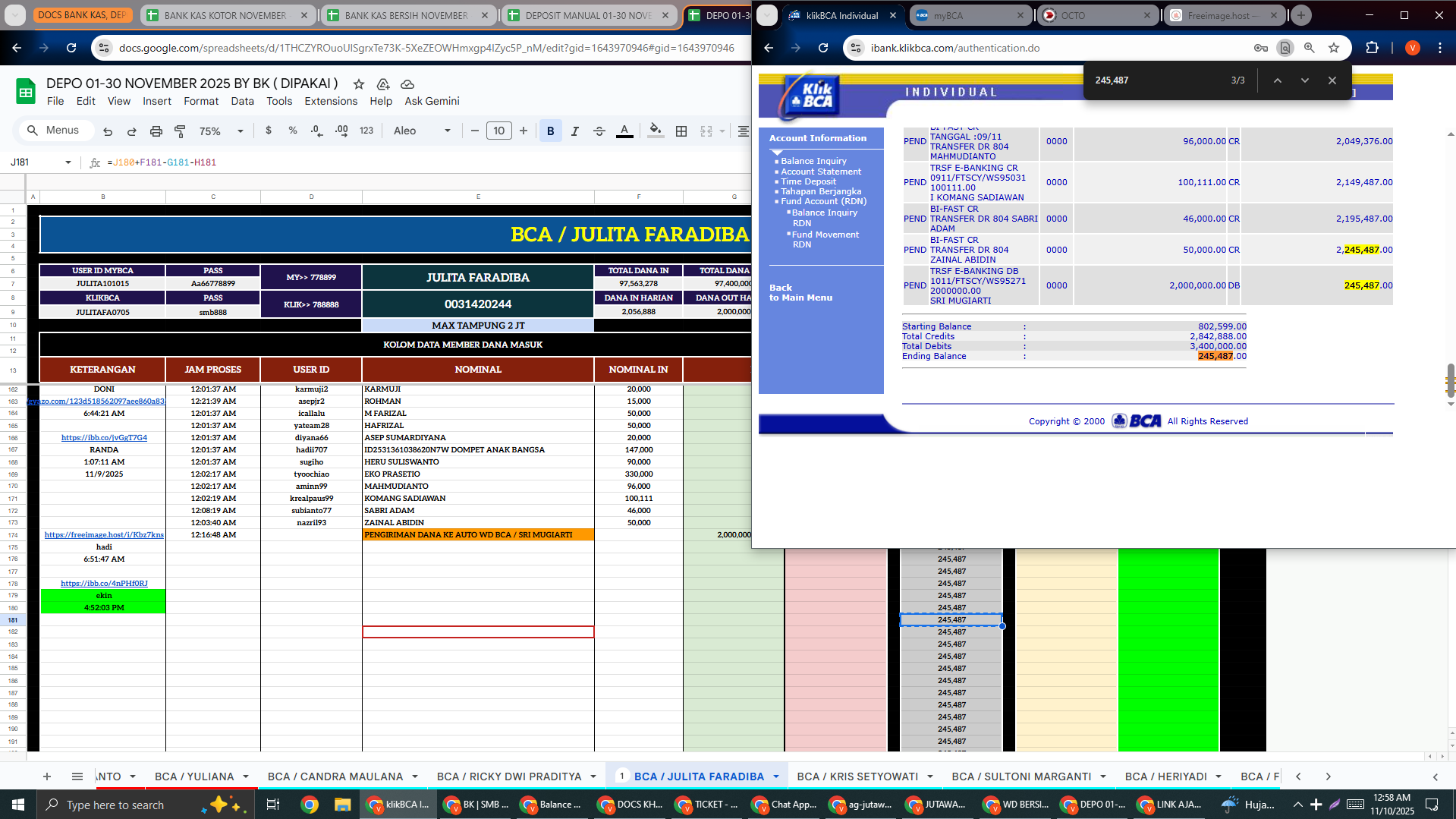Screen dimensions: 1456x819
Task: Go to next find result in klikBCA window
Action: pyautogui.click(x=1305, y=80)
